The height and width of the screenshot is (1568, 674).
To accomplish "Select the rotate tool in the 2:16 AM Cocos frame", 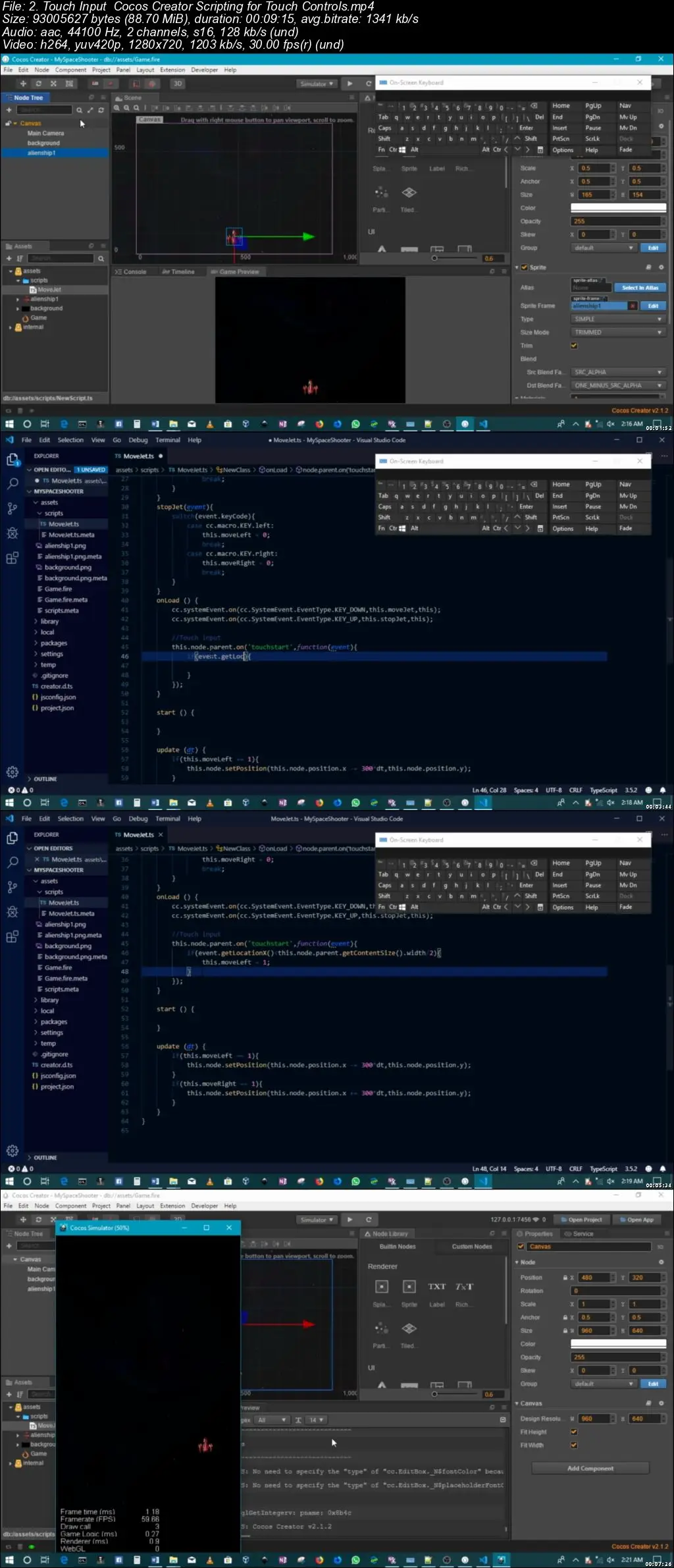I will tap(38, 84).
